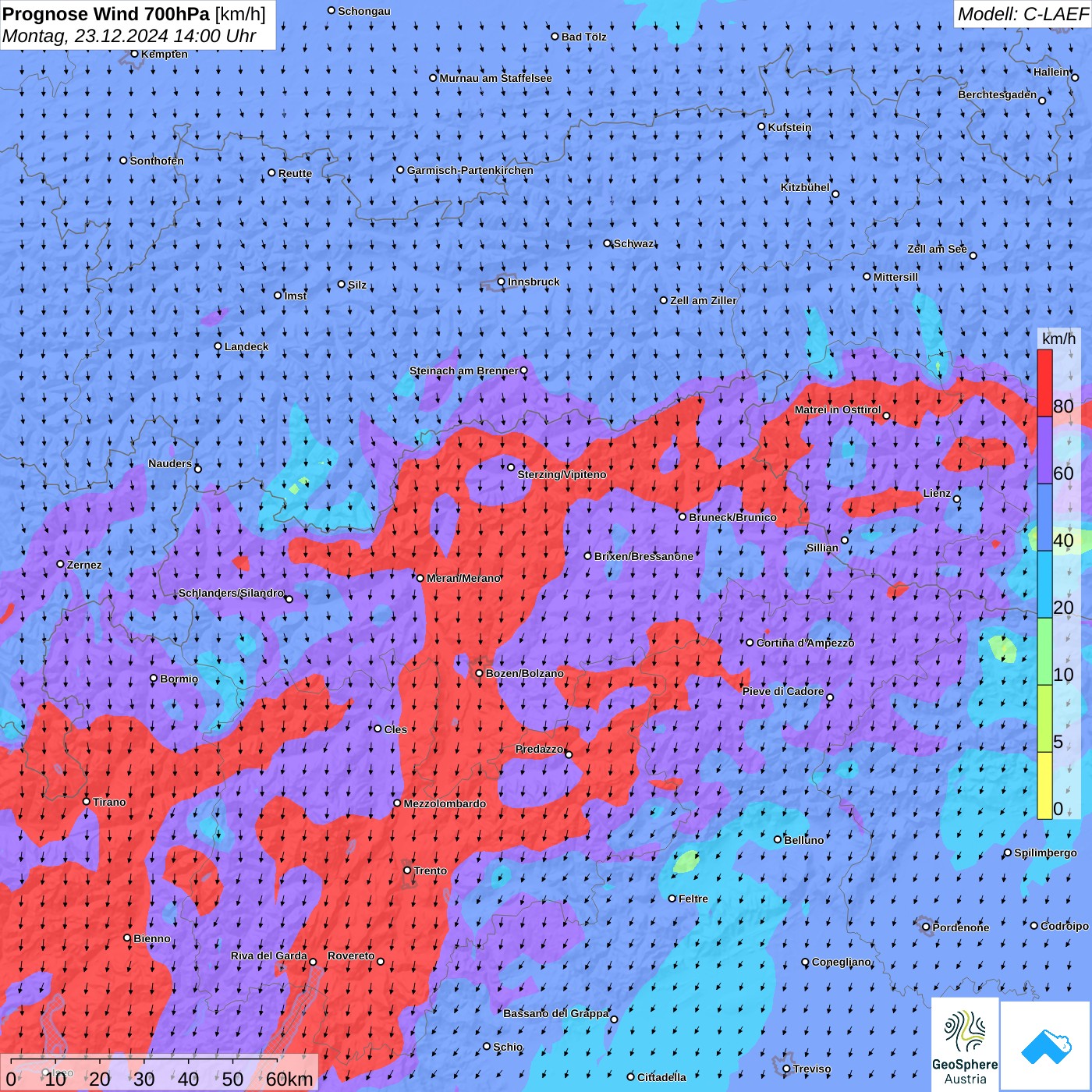Image resolution: width=1092 pixels, height=1092 pixels.
Task: Click the Meran/Merano city marker
Action: pos(420,578)
